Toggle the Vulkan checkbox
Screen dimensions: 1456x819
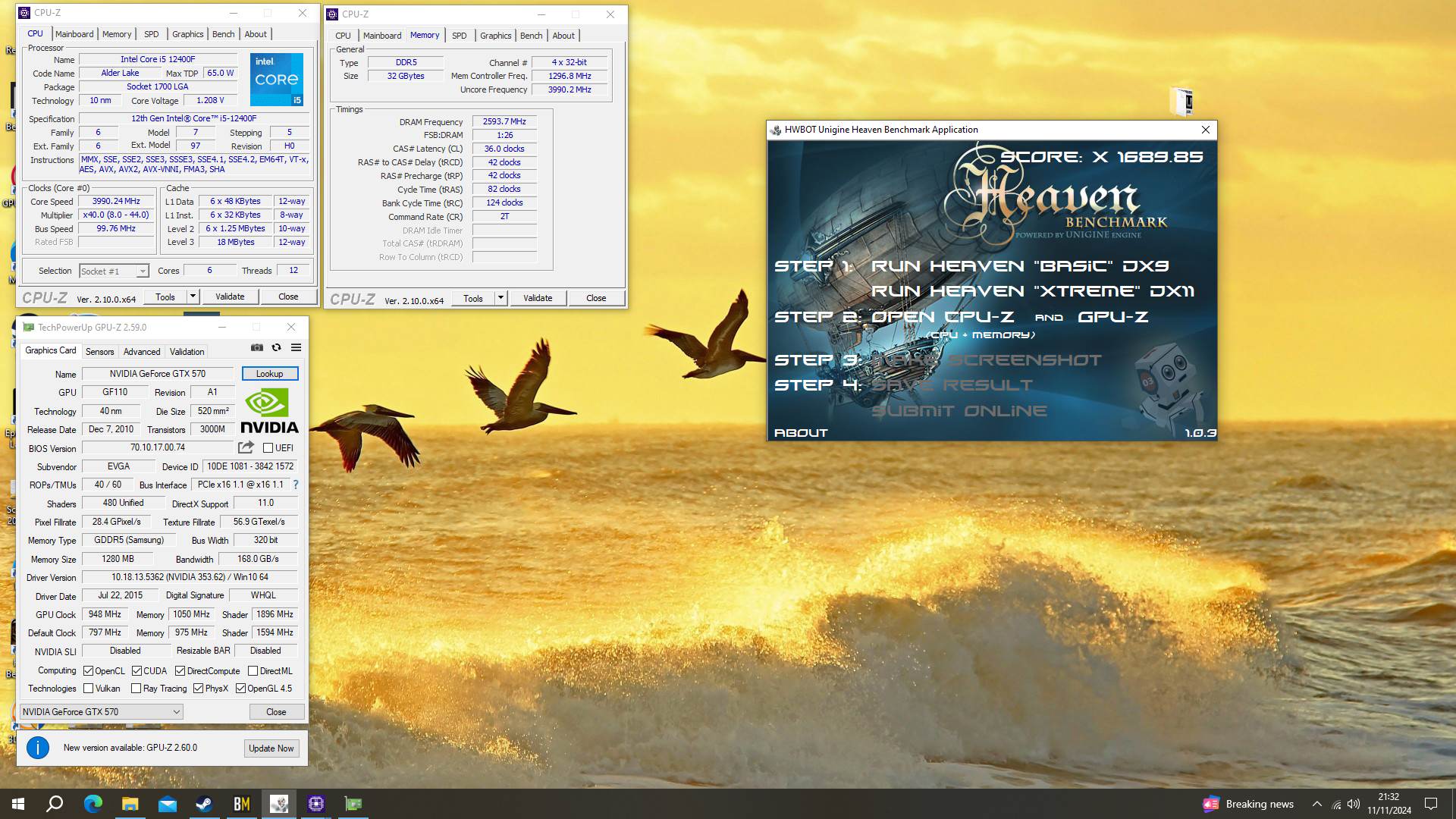click(x=89, y=689)
